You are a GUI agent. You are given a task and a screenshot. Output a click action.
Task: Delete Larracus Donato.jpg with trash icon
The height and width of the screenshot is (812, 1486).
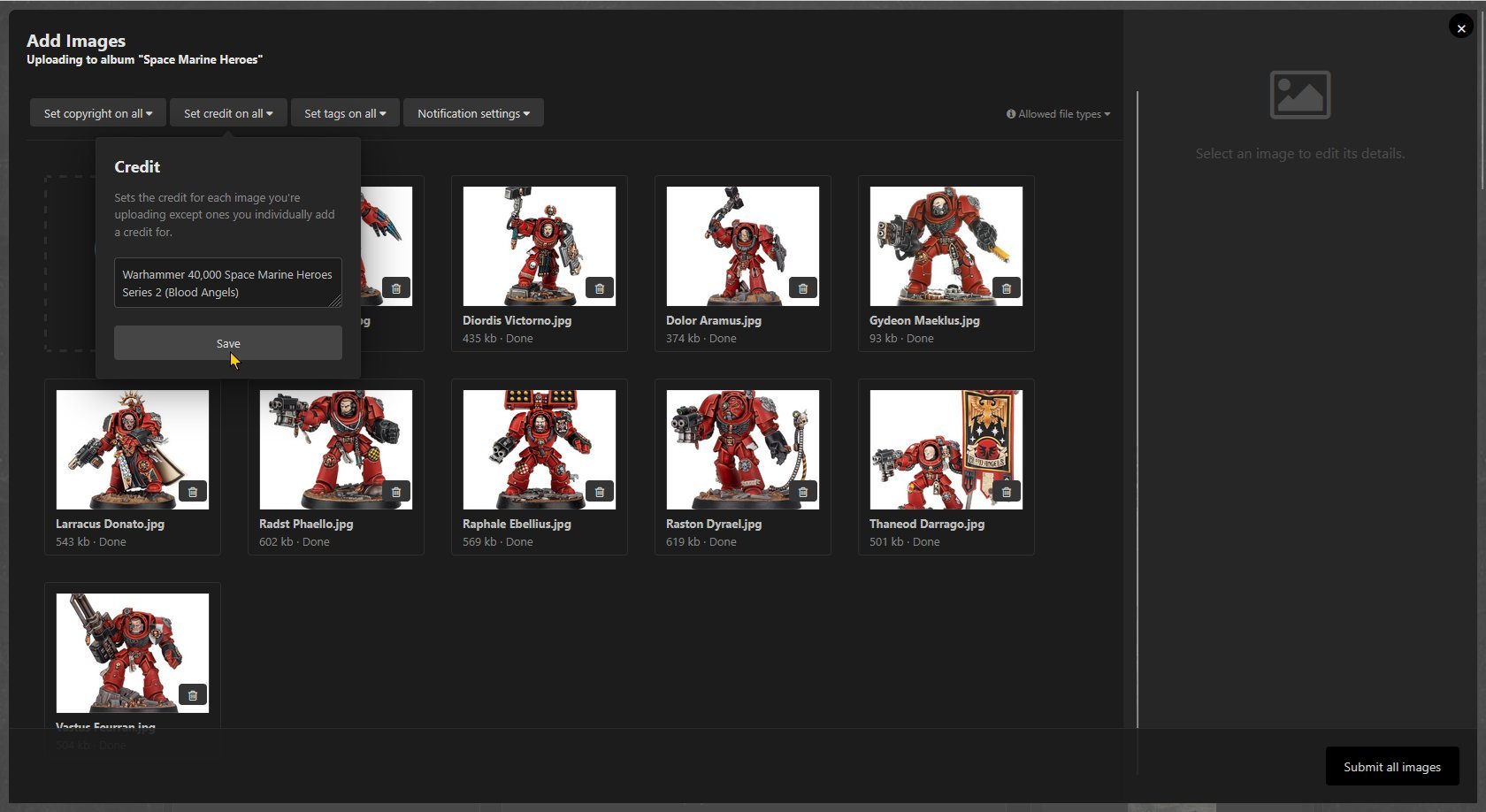(x=192, y=492)
